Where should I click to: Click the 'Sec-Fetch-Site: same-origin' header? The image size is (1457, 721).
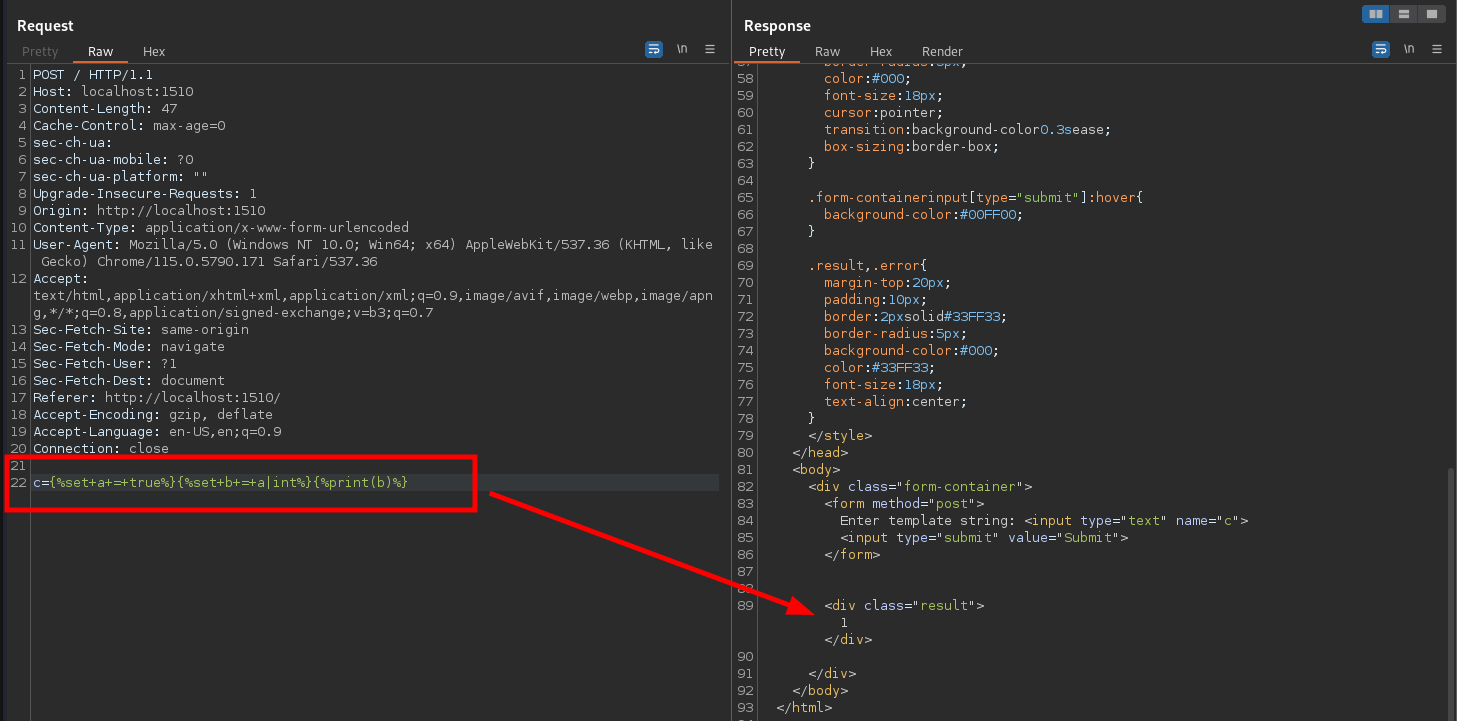pos(141,329)
